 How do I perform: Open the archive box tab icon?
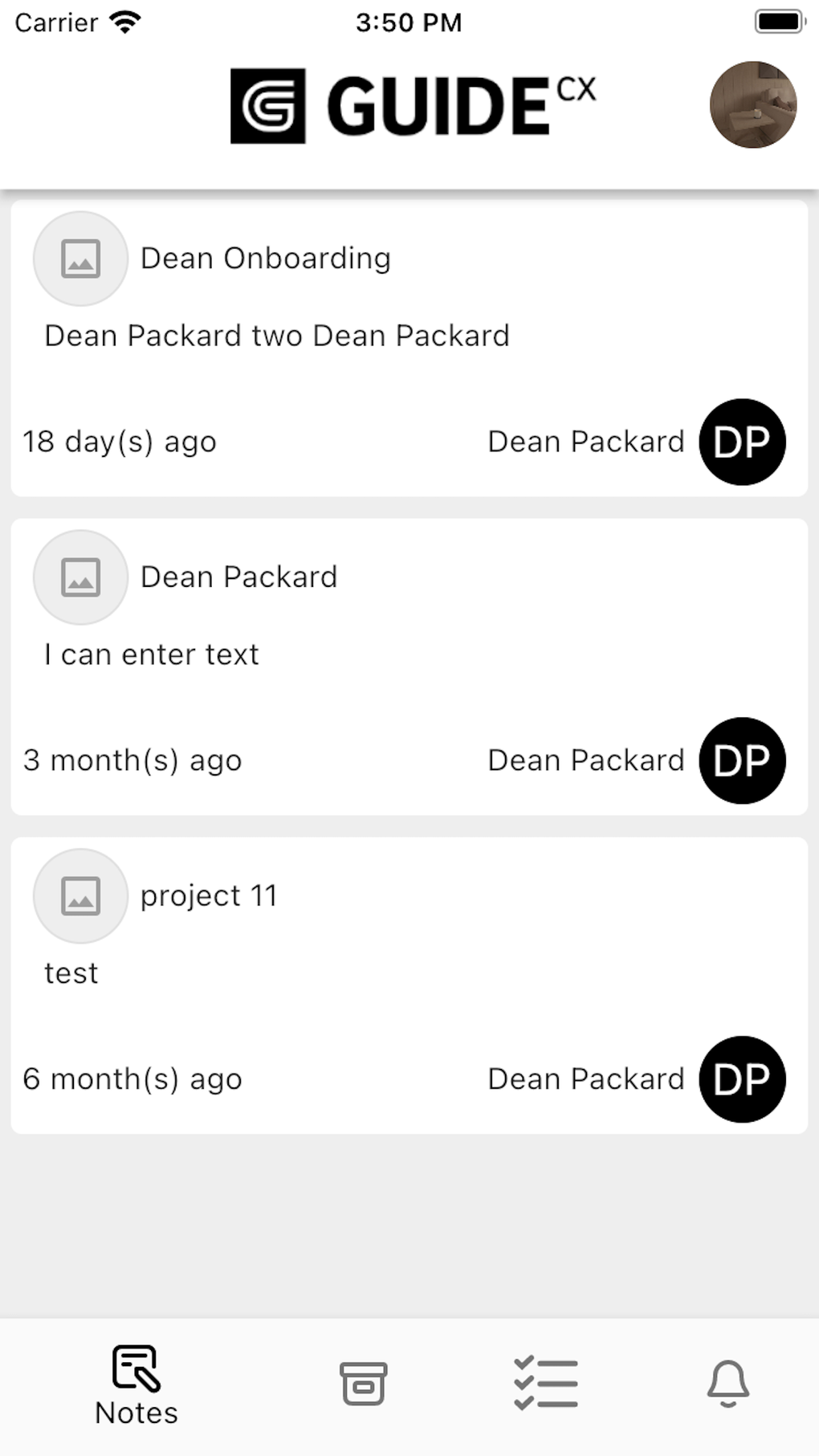[364, 1383]
